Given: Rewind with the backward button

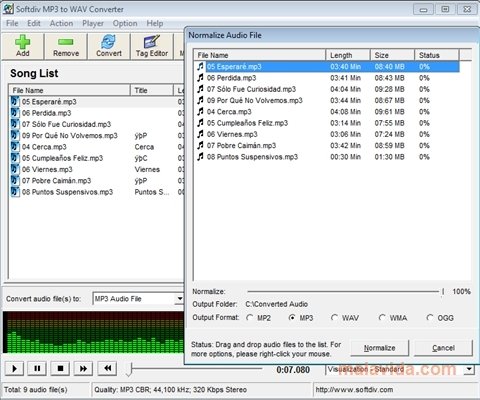Looking at the screenshot, I should pos(107,368).
